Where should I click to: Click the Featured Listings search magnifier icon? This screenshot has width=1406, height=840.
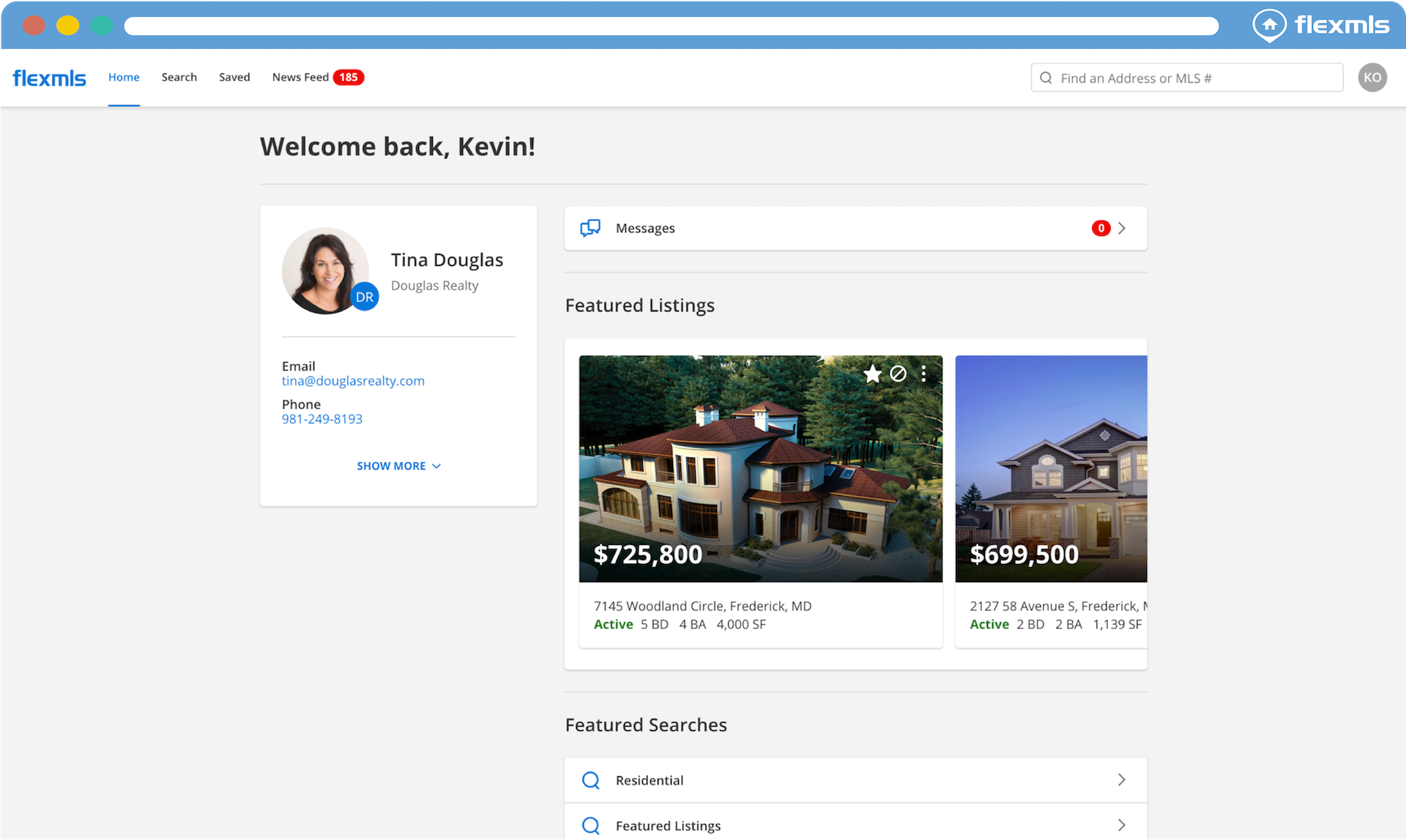tap(590, 825)
